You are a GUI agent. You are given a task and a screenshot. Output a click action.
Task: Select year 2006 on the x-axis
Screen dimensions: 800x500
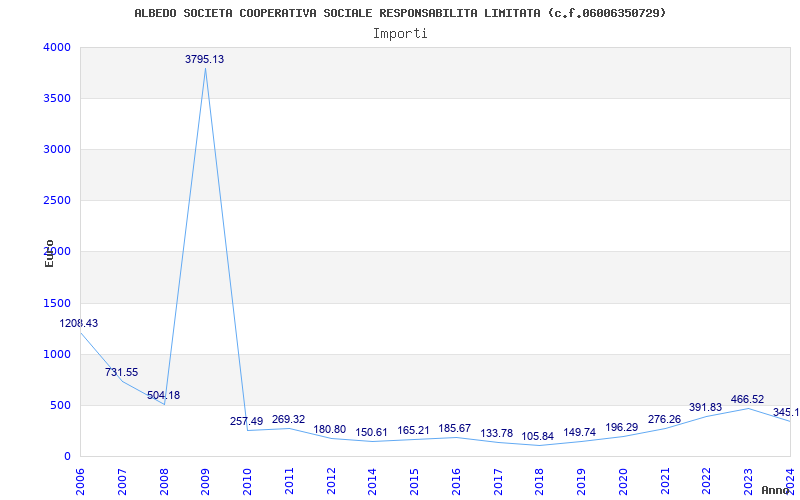[81, 477]
